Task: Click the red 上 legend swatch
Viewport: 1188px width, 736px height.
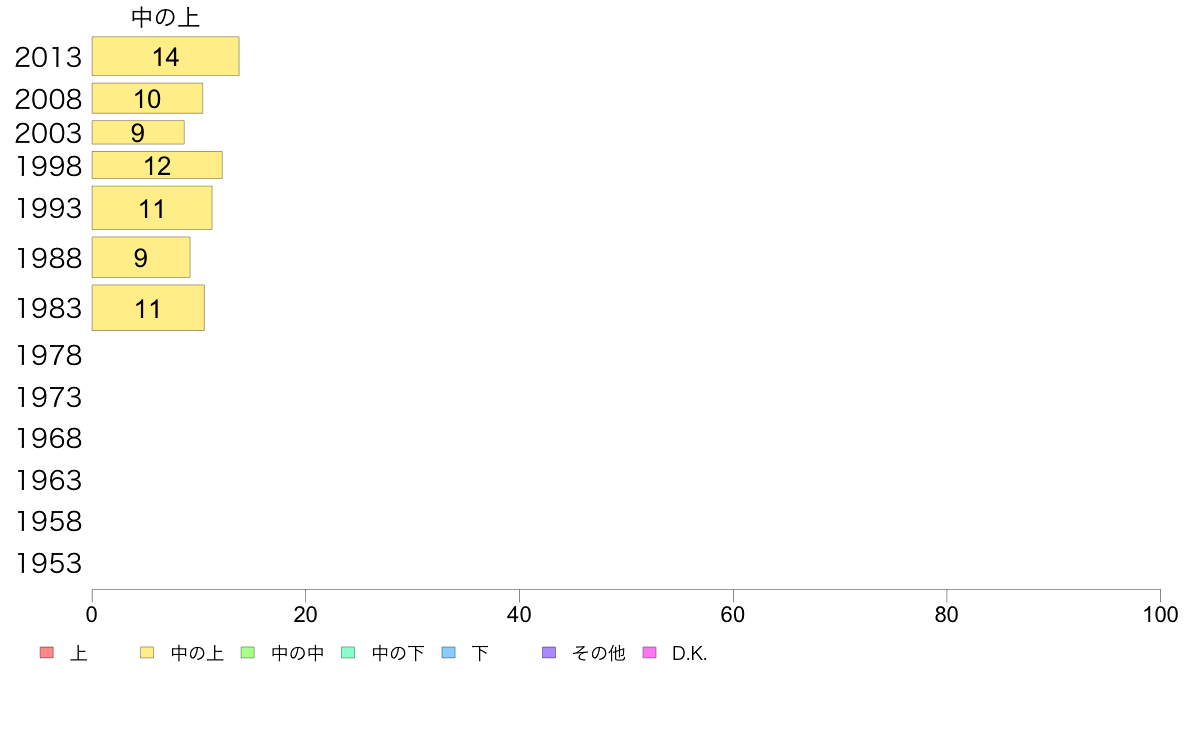Action: point(47,653)
